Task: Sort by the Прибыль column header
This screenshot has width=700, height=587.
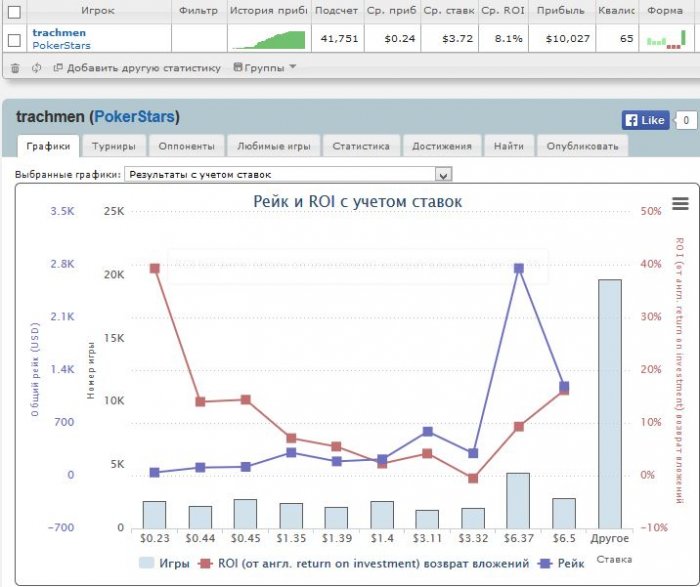Action: click(x=561, y=11)
